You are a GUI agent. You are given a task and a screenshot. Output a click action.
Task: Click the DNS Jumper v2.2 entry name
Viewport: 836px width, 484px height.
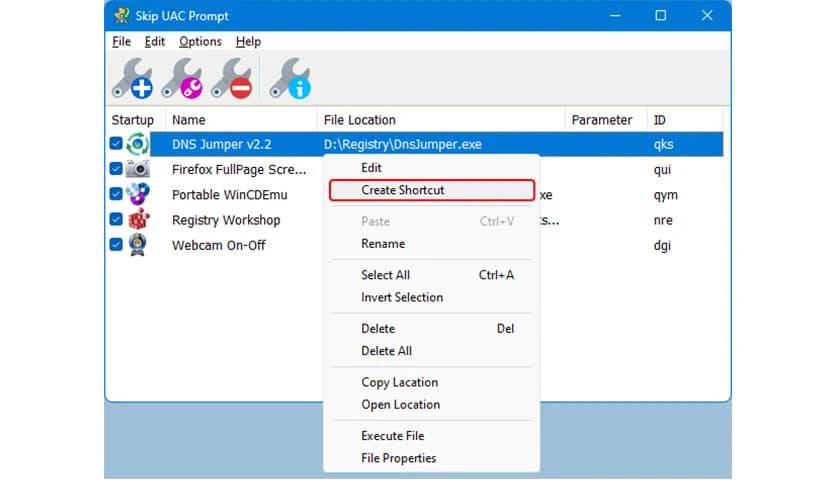coord(221,144)
